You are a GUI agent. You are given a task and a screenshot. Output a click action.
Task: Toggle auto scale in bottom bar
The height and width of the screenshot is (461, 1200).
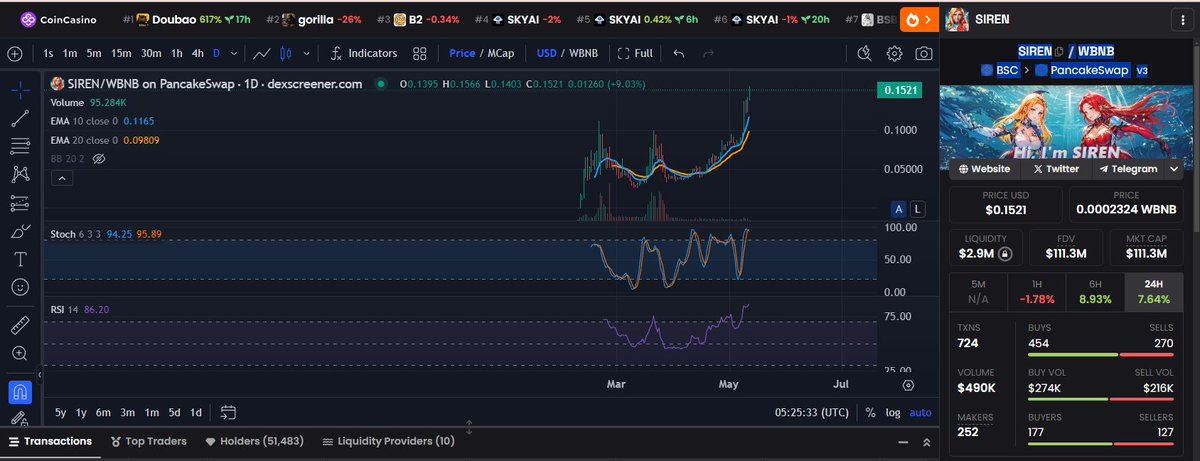920,412
